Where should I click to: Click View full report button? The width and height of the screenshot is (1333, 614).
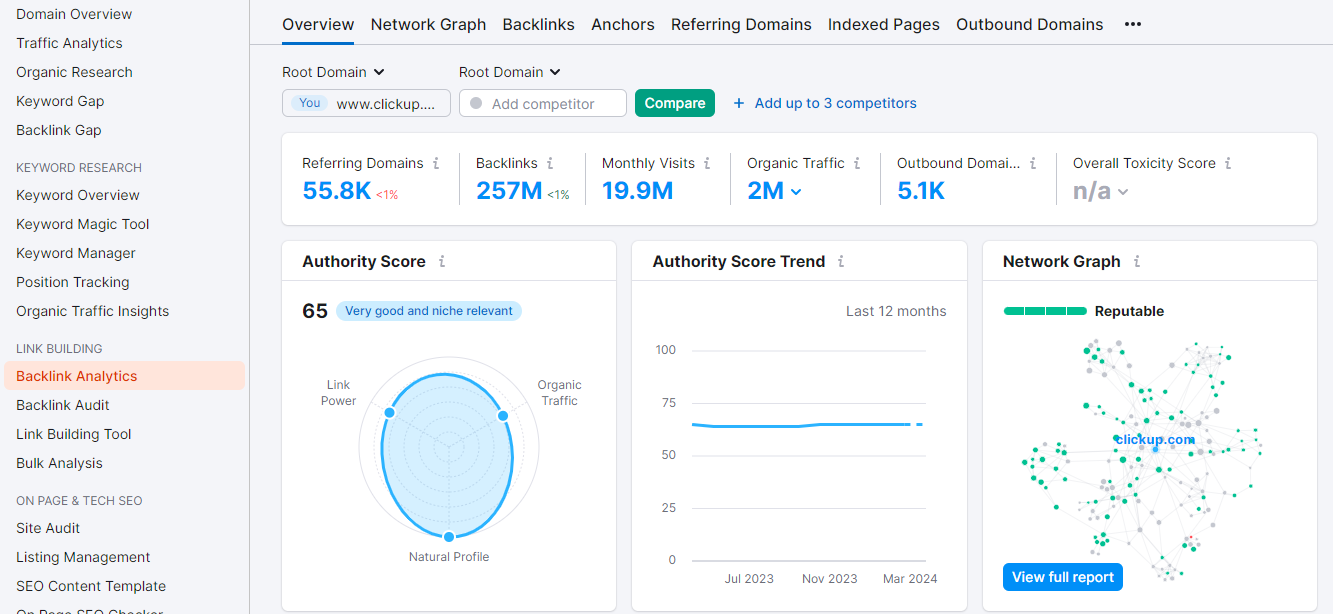(x=1063, y=577)
